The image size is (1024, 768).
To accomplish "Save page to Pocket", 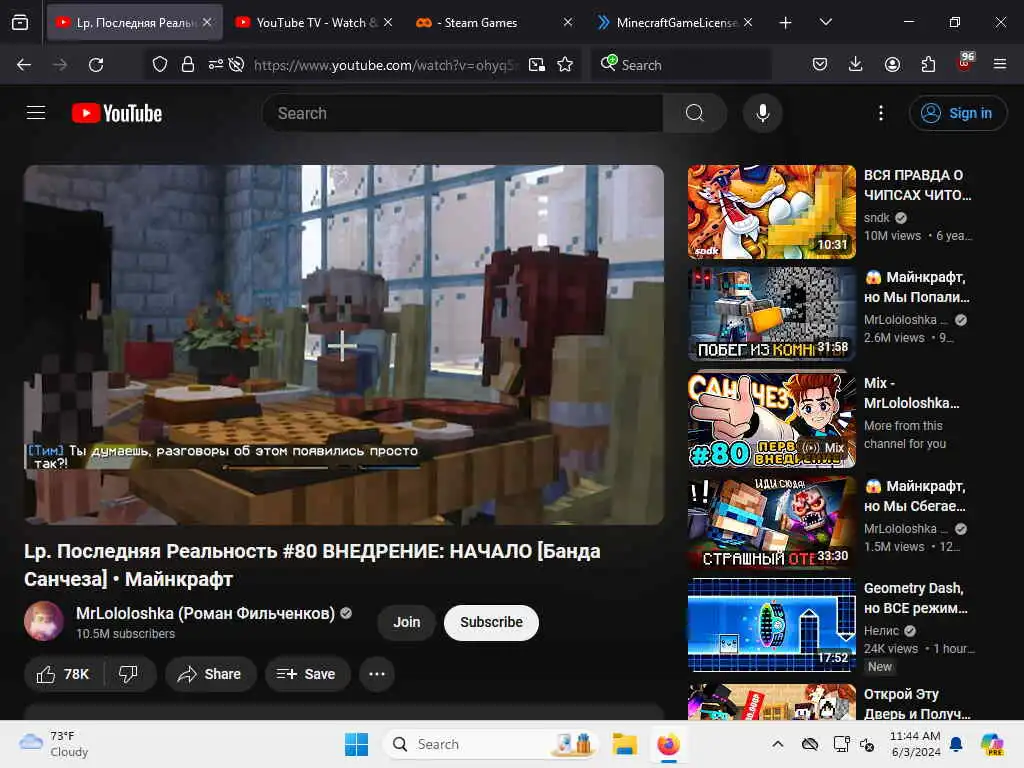I will [x=820, y=64].
